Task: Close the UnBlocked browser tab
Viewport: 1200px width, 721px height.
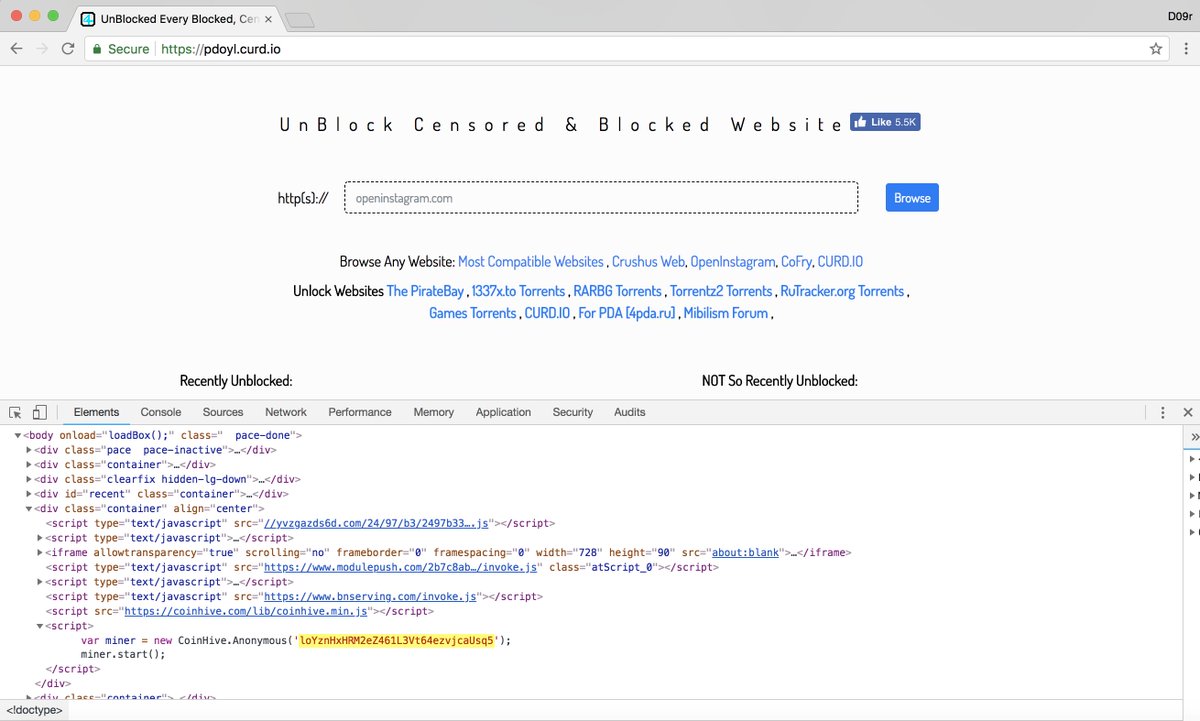Action: 268,19
